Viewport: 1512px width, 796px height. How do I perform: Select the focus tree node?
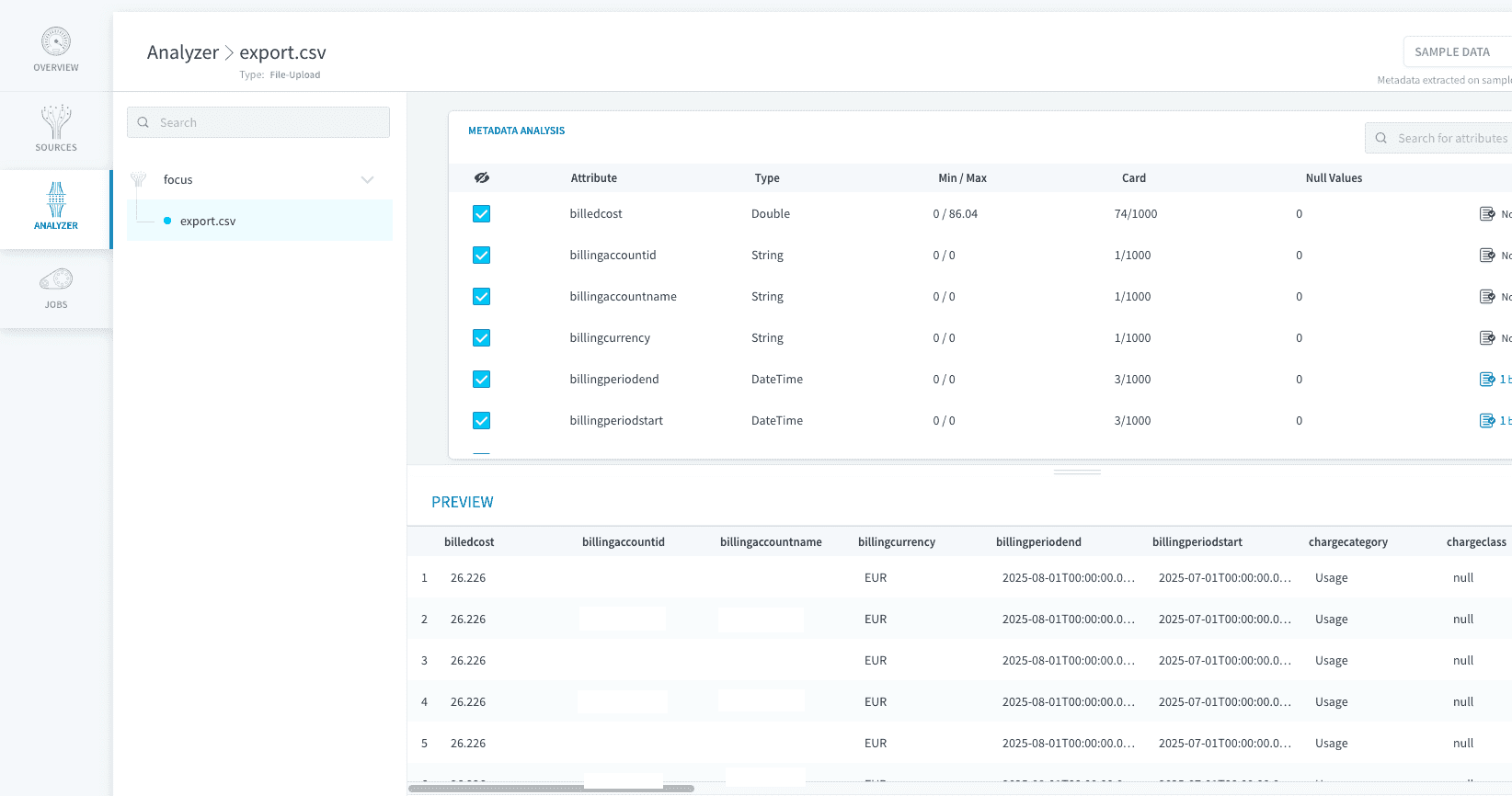pyautogui.click(x=178, y=179)
